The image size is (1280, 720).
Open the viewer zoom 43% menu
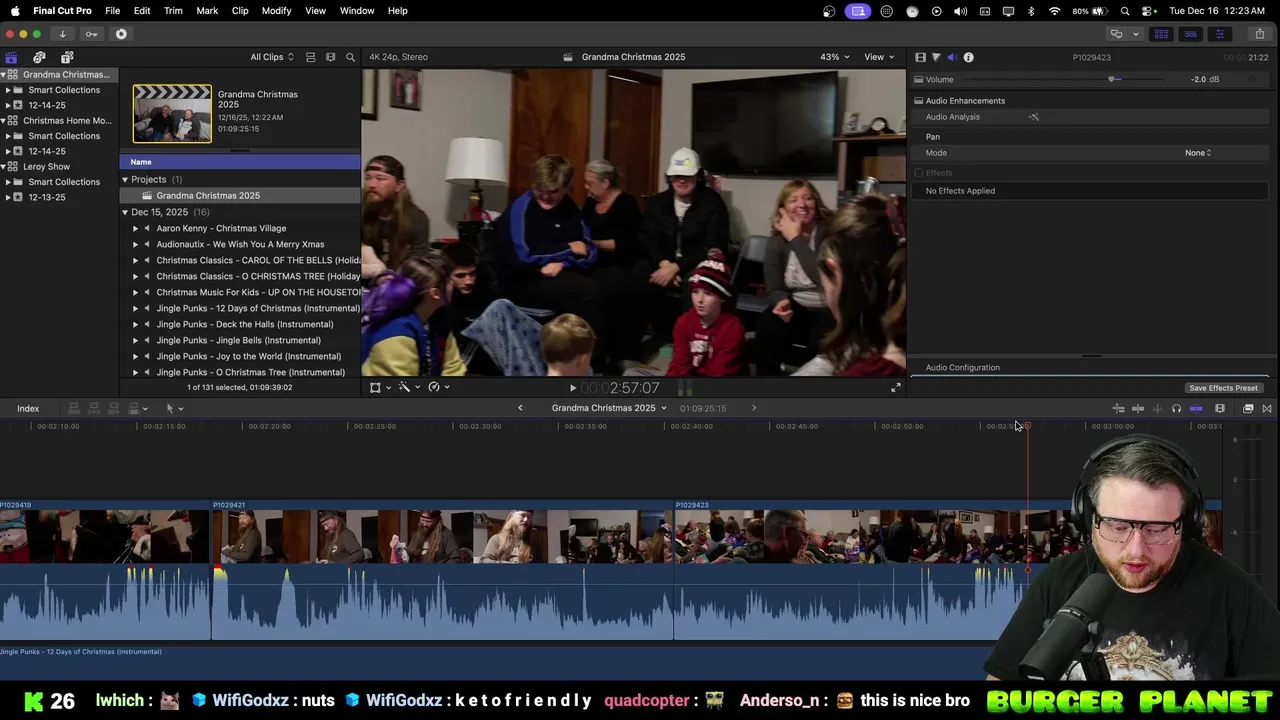pyautogui.click(x=835, y=57)
